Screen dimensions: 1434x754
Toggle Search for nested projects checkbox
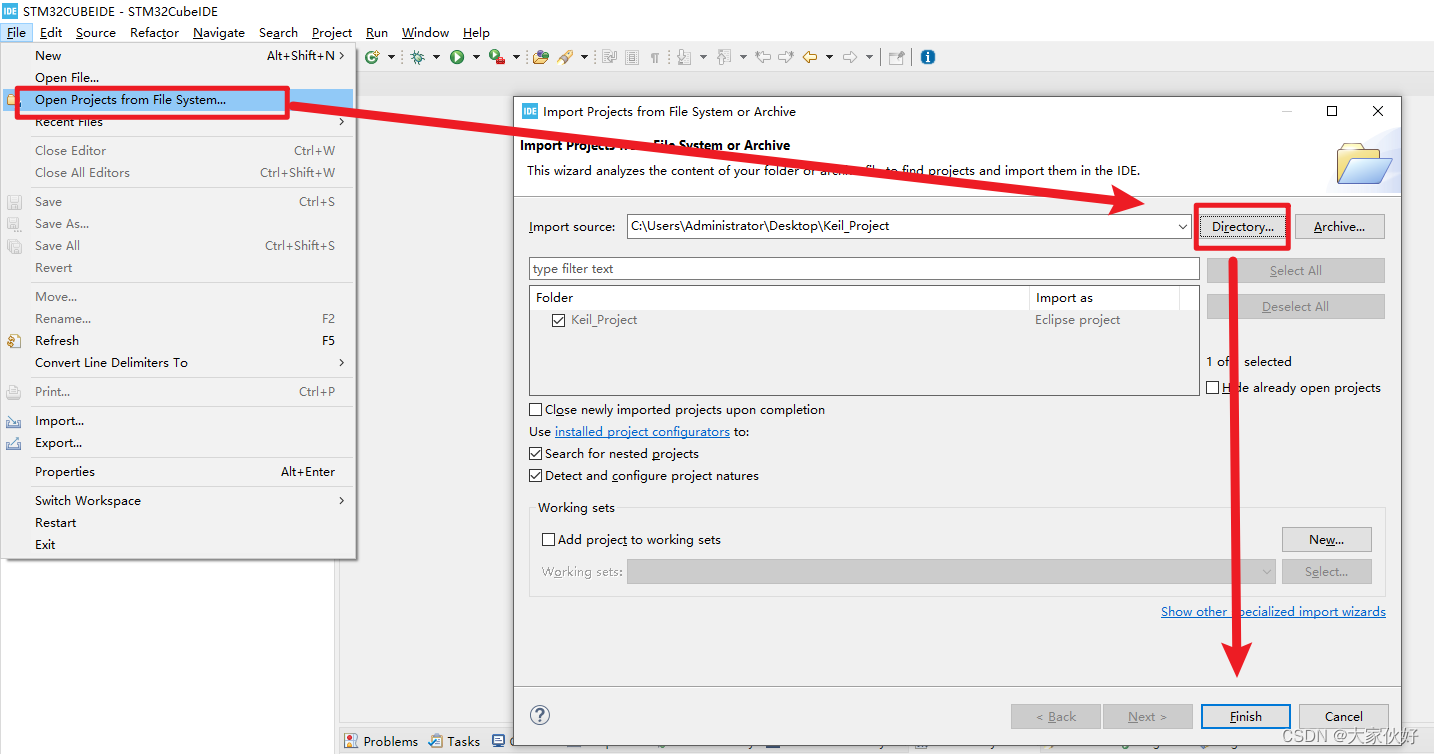pos(535,453)
